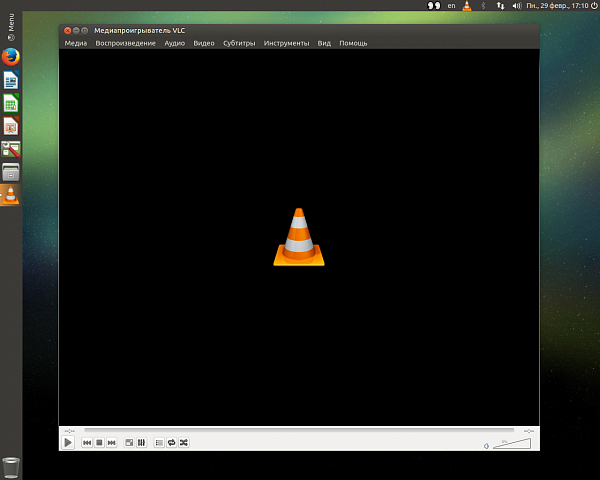Click the quotation marks tray indicator

[434, 5]
